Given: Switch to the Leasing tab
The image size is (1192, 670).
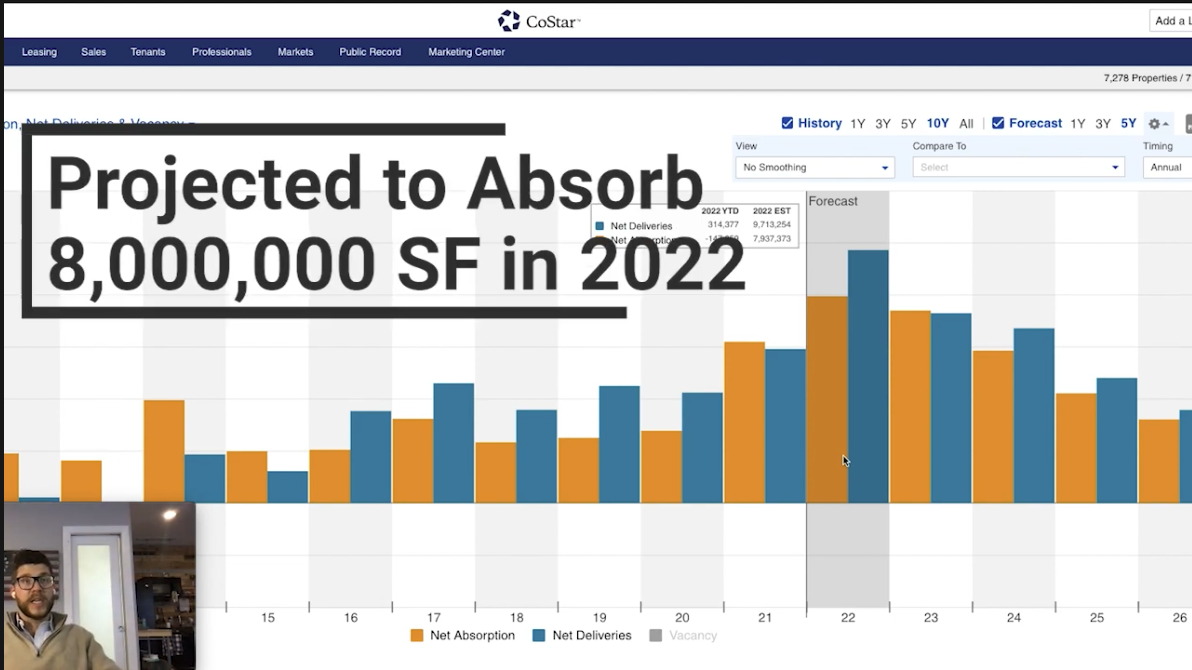Looking at the screenshot, I should pyautogui.click(x=39, y=52).
